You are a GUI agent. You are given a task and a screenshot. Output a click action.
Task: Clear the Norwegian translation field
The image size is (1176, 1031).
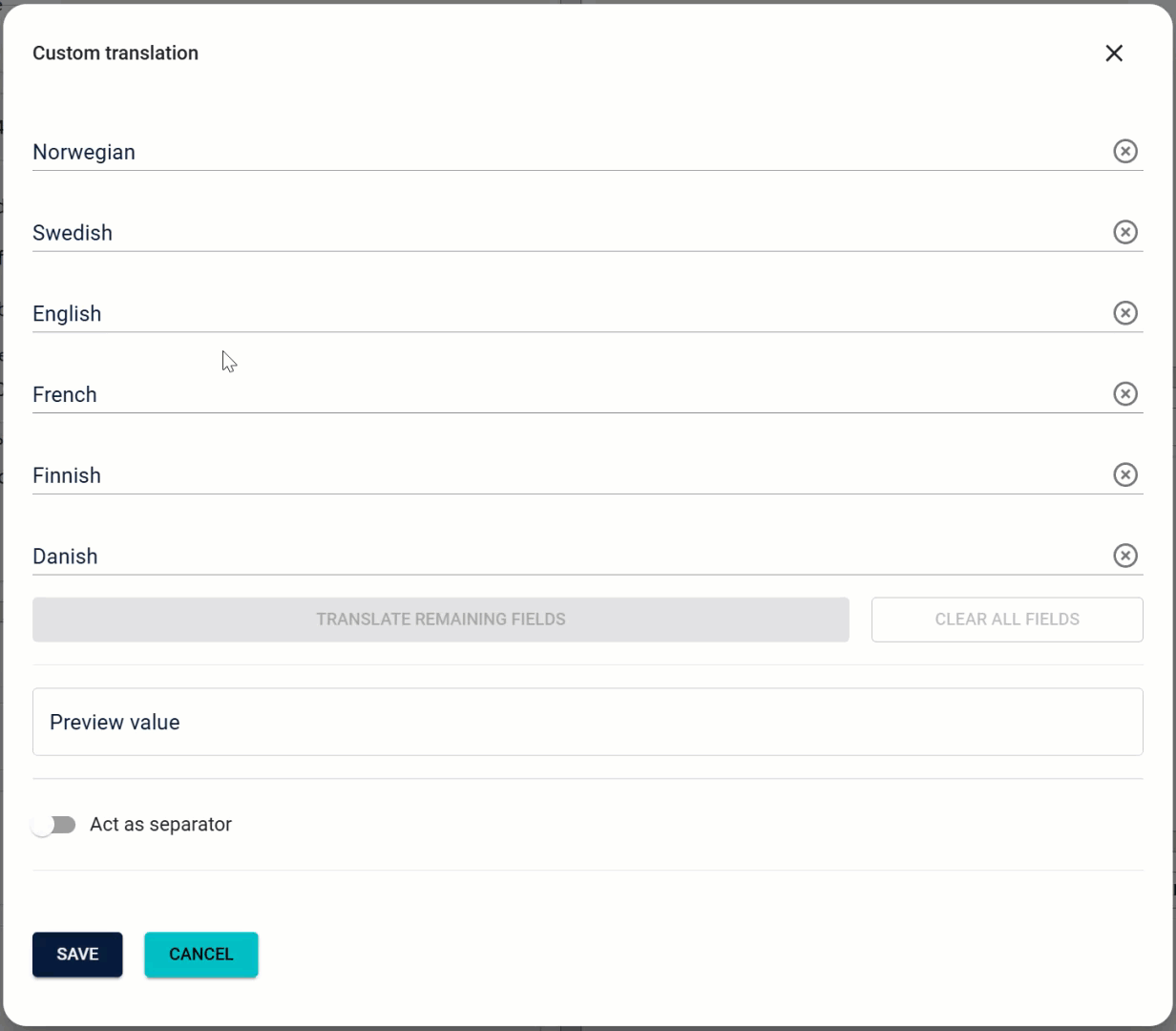(1125, 151)
